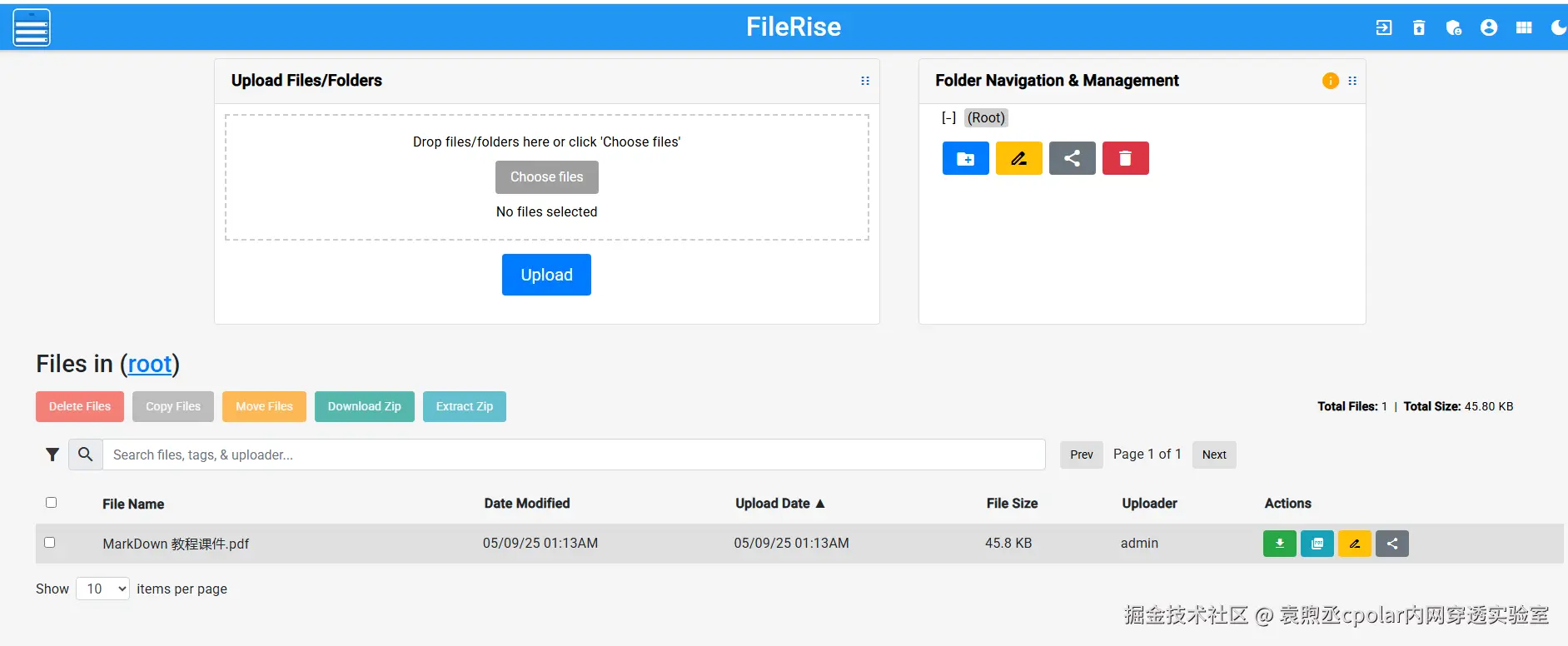Screen dimensions: 1568x646
Task: Click the Move Files button
Action: click(264, 406)
